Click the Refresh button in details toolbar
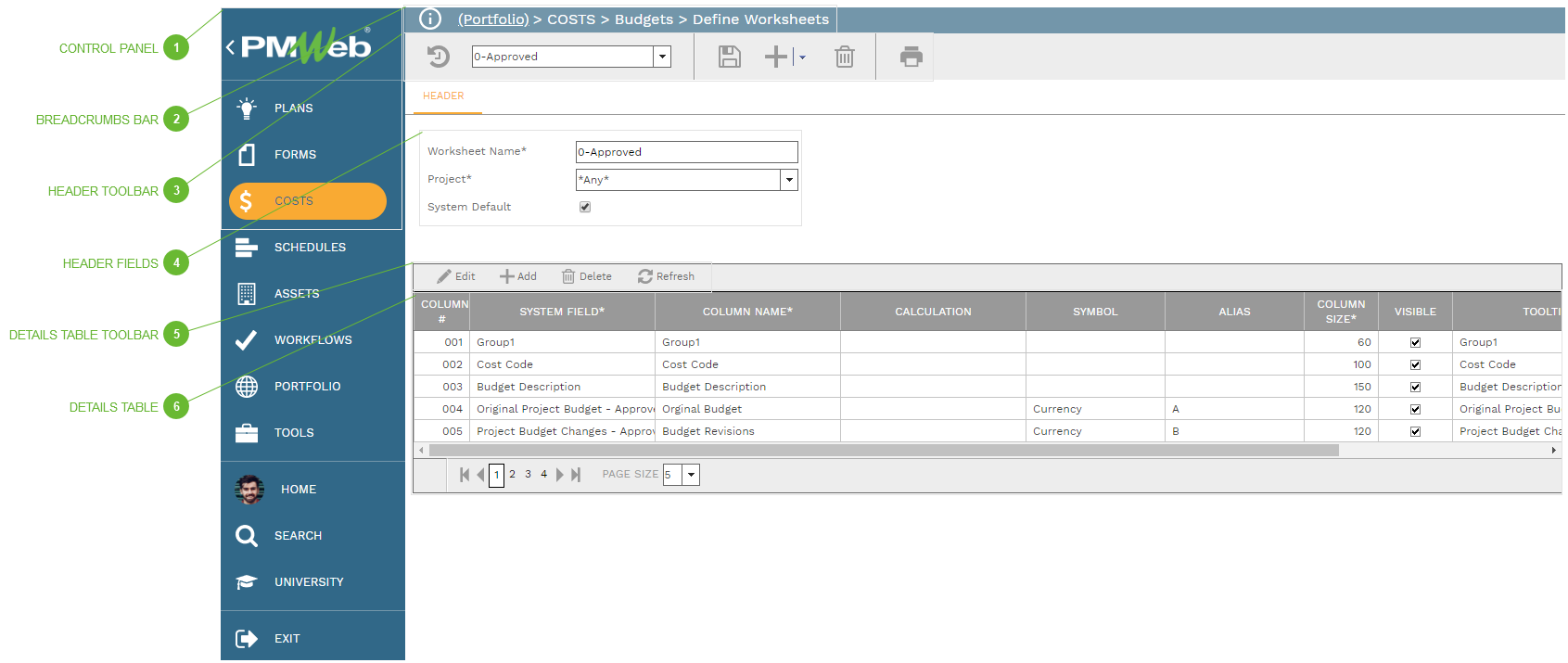Viewport: 1568px width, 663px height. pos(666,276)
